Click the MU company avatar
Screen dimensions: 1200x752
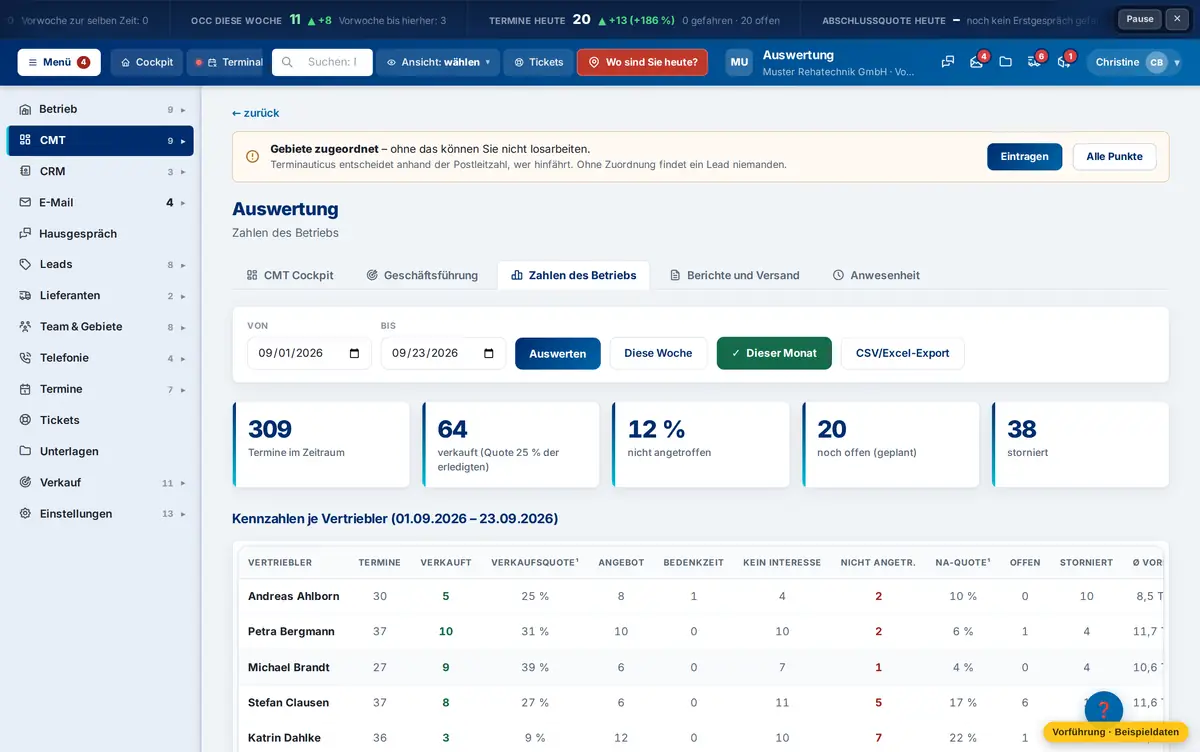click(739, 62)
